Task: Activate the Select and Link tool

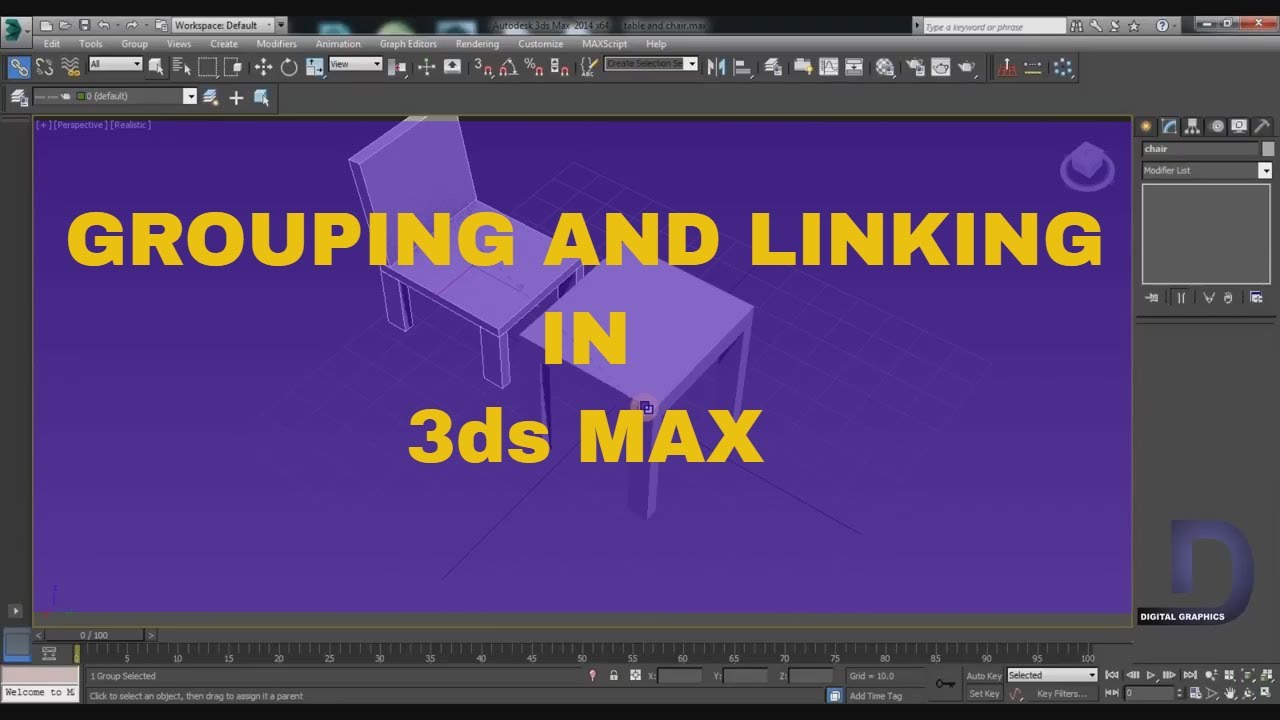Action: tap(19, 67)
